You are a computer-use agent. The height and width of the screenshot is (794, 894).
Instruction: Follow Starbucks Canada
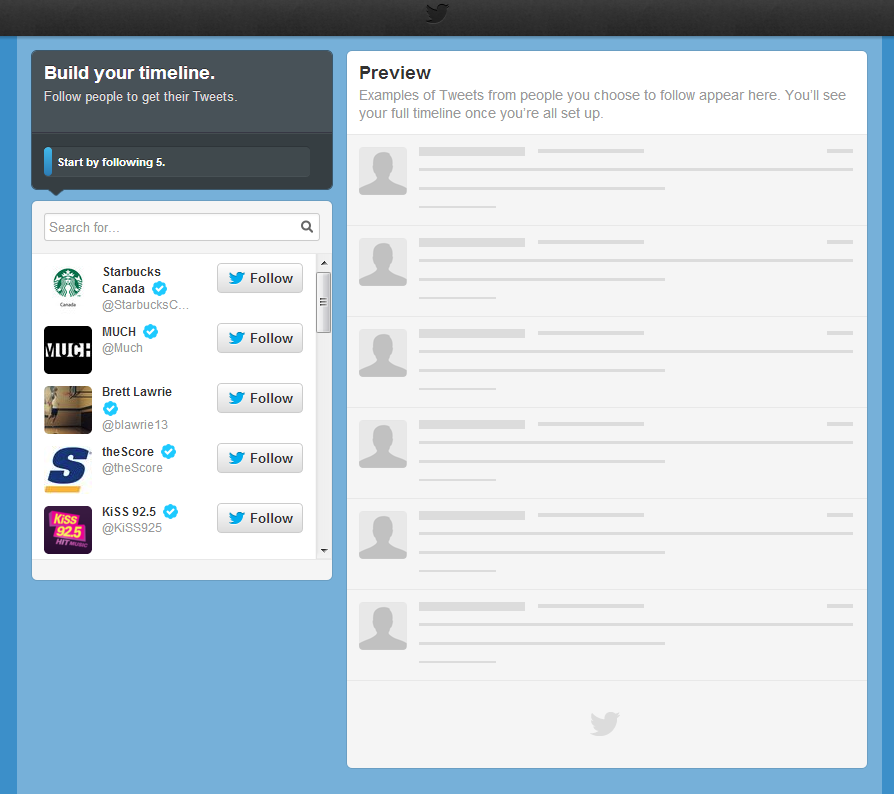tap(259, 278)
